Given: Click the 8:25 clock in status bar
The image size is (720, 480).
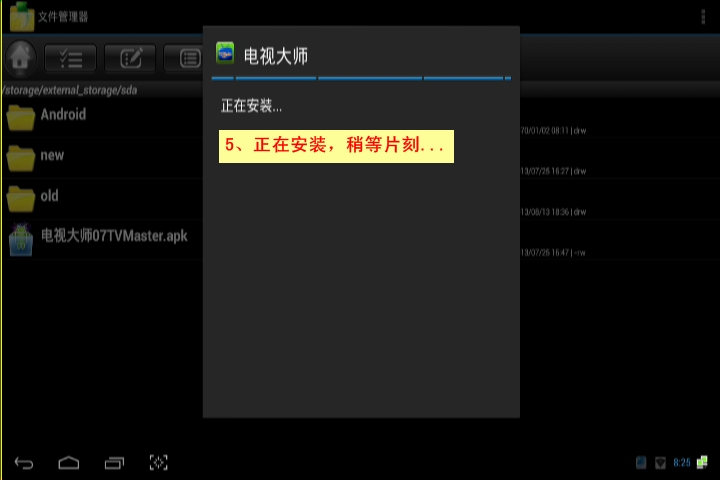Looking at the screenshot, I should (x=682, y=463).
